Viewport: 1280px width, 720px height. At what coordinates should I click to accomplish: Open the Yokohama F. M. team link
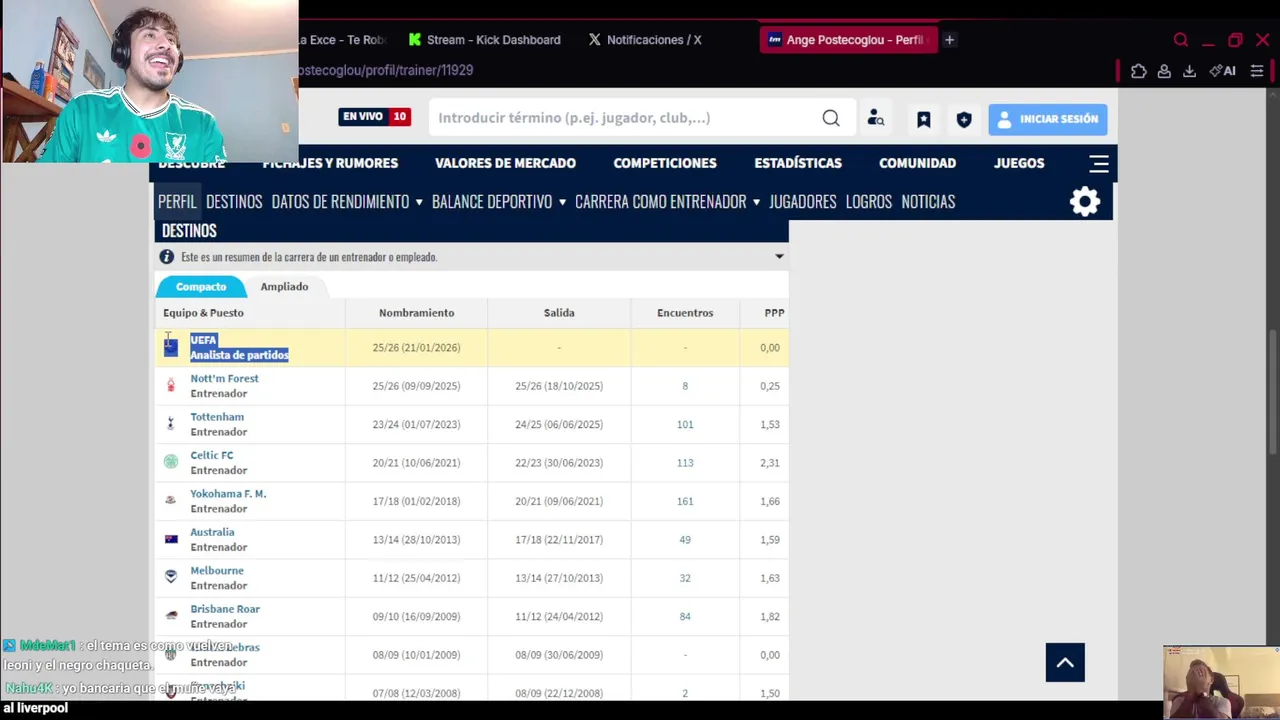(228, 494)
